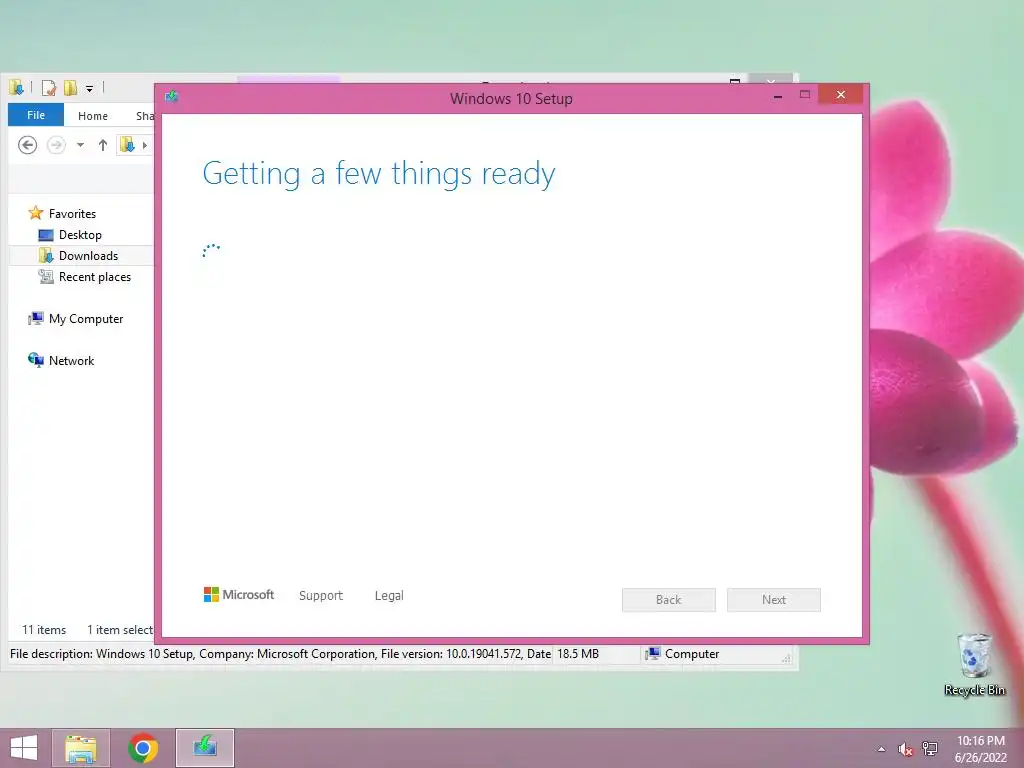Click the Next button in Setup
This screenshot has width=1024, height=768.
click(x=774, y=600)
